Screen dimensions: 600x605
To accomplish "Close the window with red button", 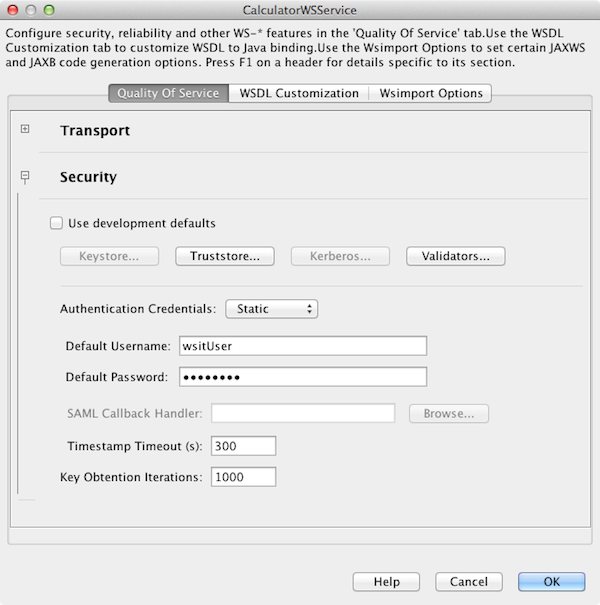I will [x=13, y=10].
